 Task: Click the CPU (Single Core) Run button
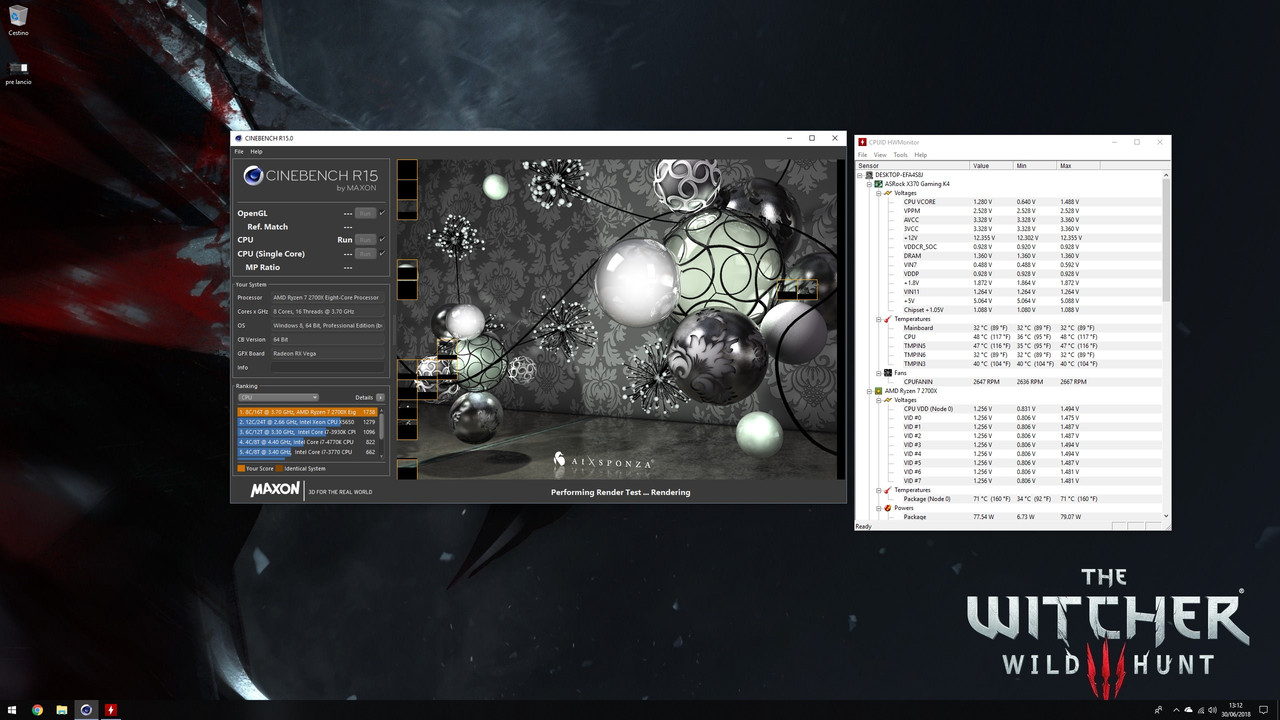coord(365,254)
